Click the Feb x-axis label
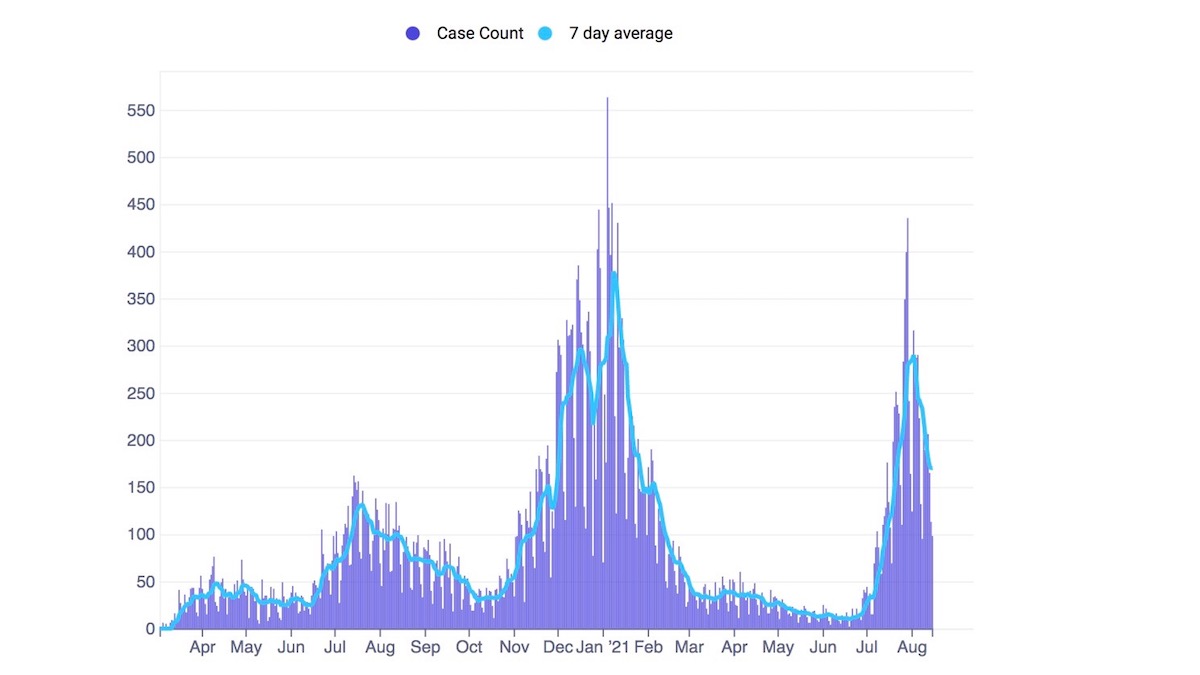Viewport: 1200px width, 675px height. 647,647
